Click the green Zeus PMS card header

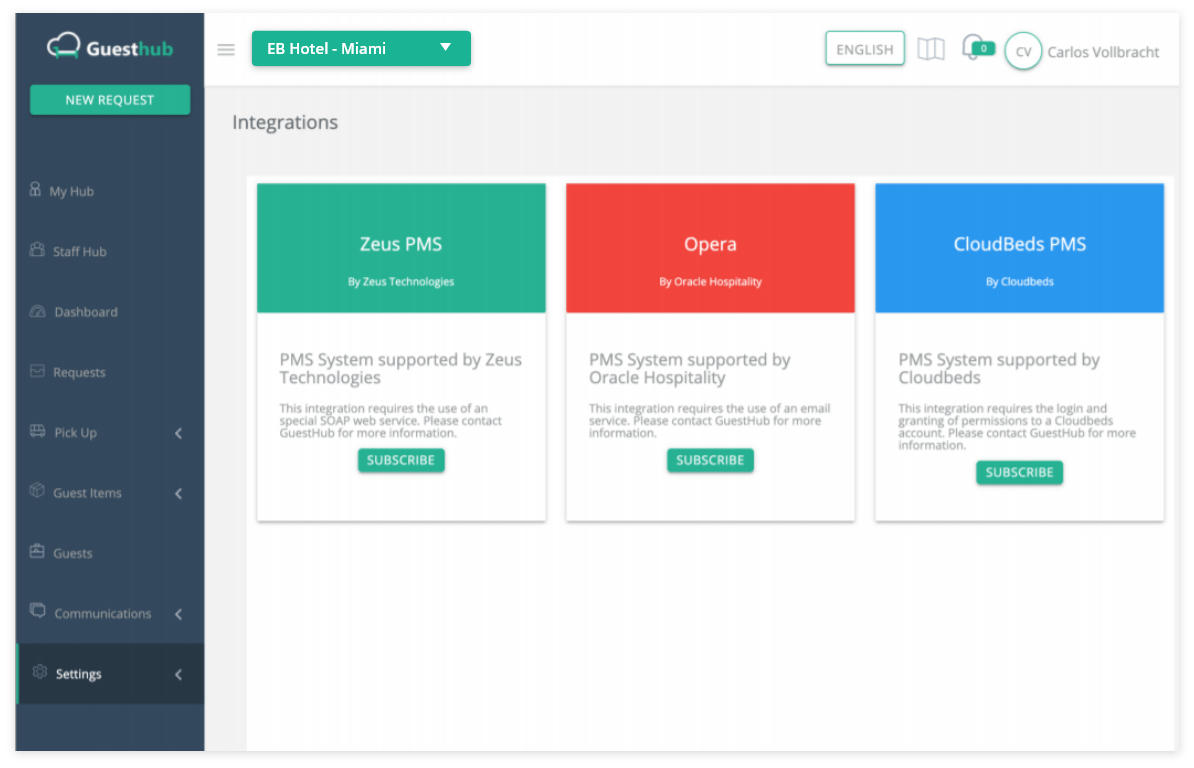coord(401,248)
